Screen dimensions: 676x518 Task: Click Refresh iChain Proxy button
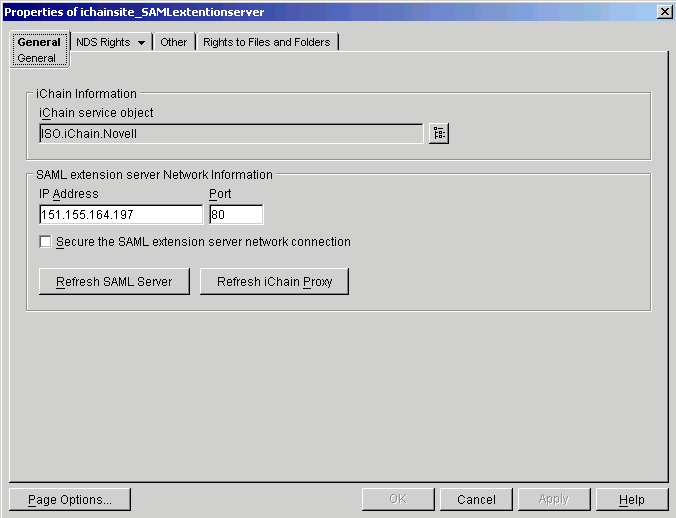[x=274, y=281]
